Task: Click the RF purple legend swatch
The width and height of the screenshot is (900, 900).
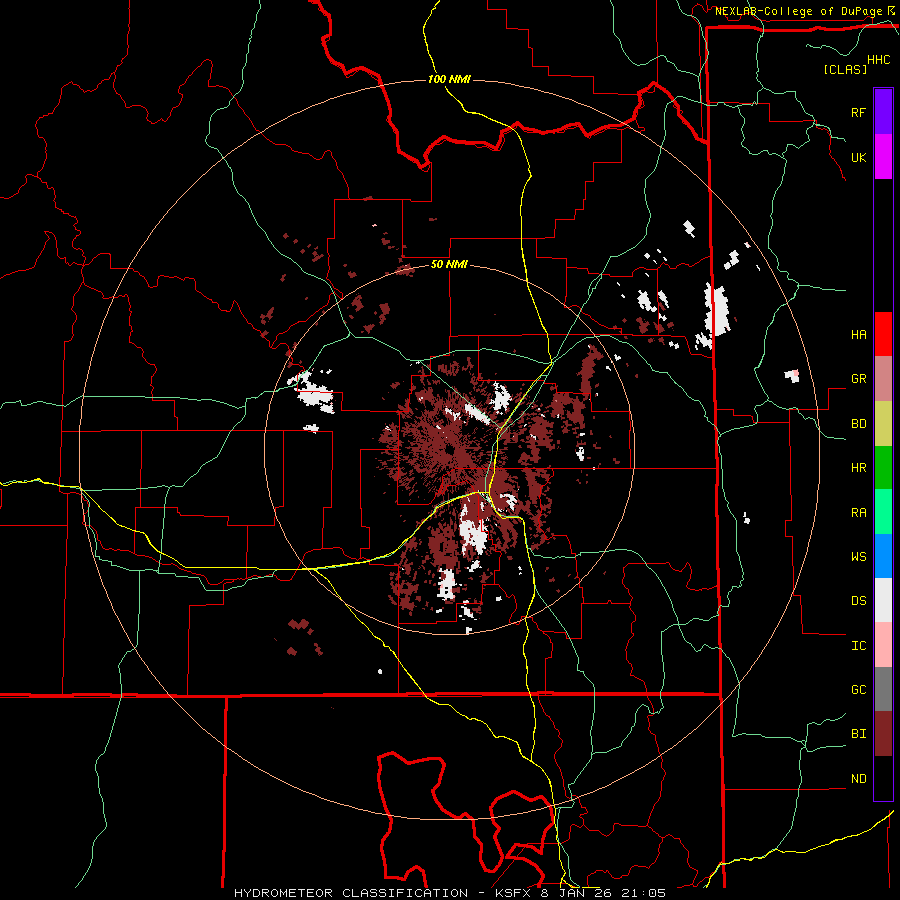Action: 883,112
